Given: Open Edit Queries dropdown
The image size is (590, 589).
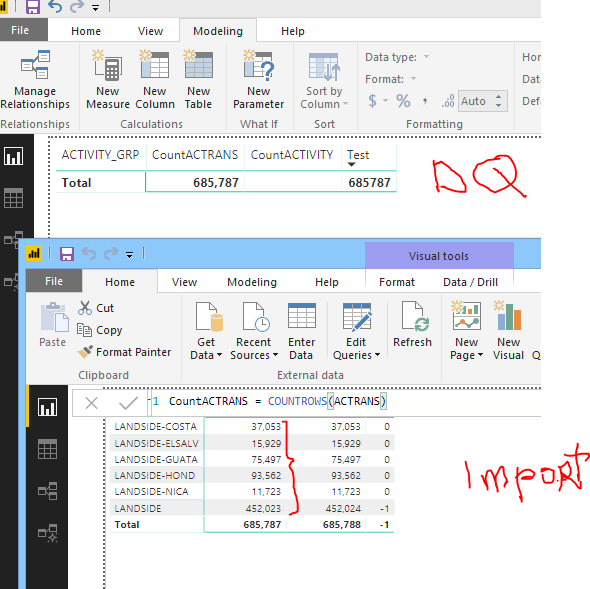Looking at the screenshot, I should 356,331.
